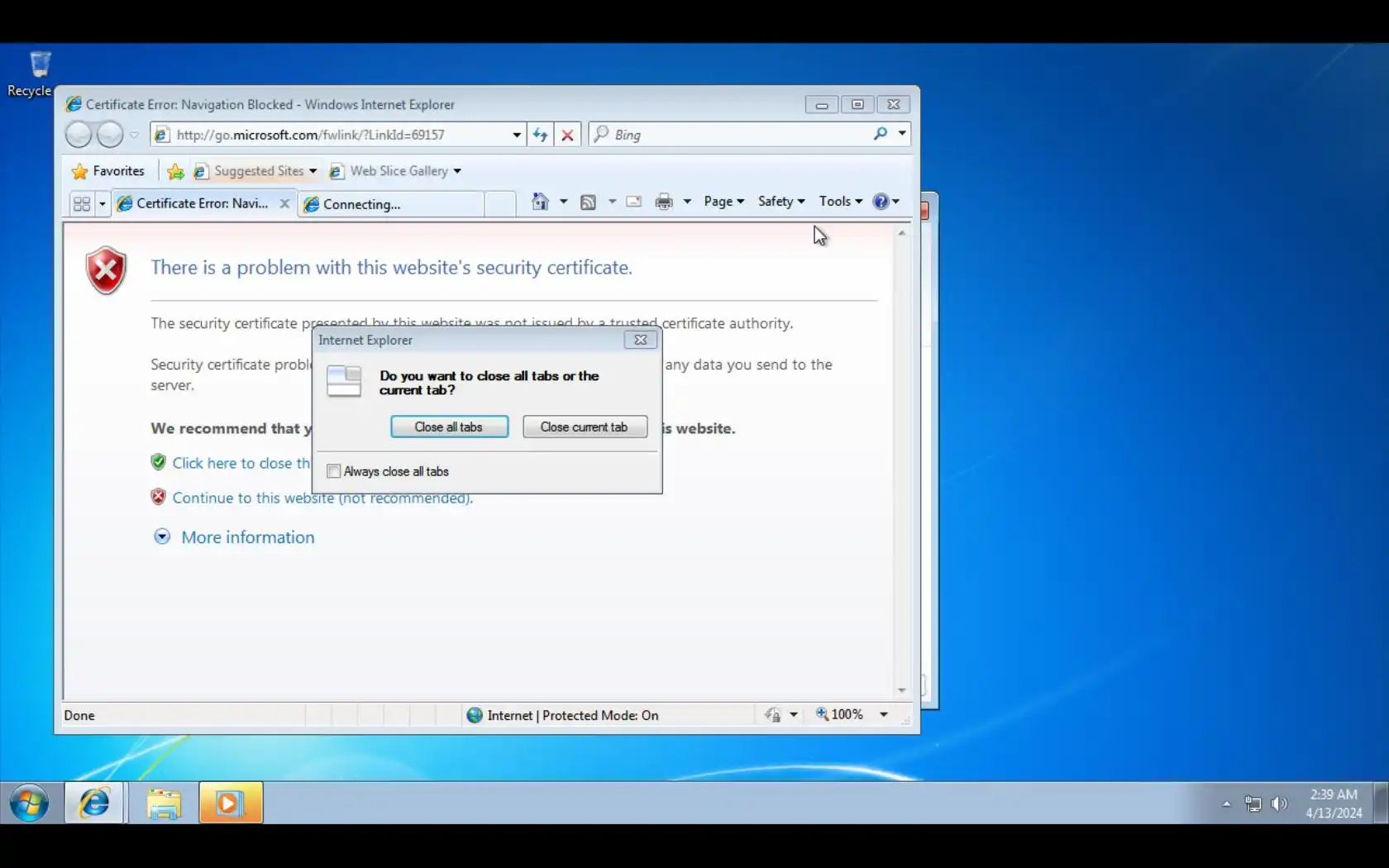Click the page scrollbar down arrow
The width and height of the screenshot is (1389, 868).
pyautogui.click(x=902, y=690)
